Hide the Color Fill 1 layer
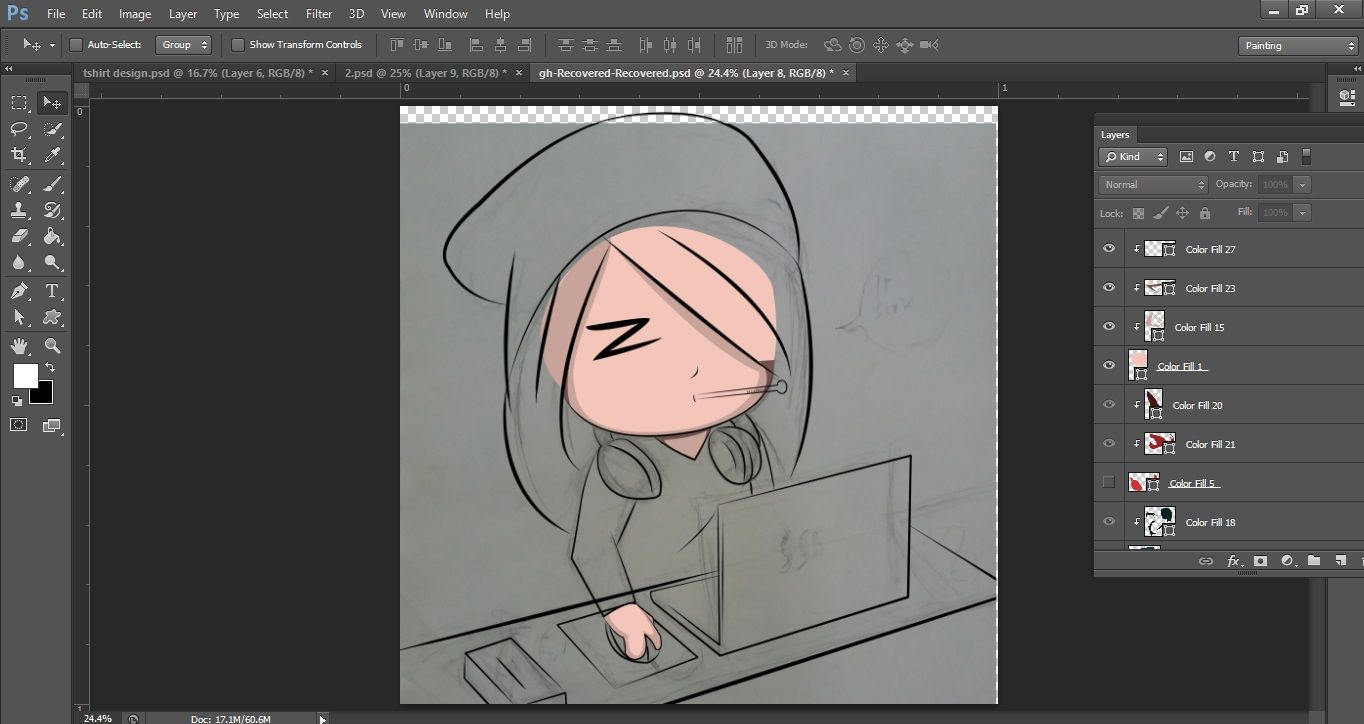 click(x=1108, y=366)
